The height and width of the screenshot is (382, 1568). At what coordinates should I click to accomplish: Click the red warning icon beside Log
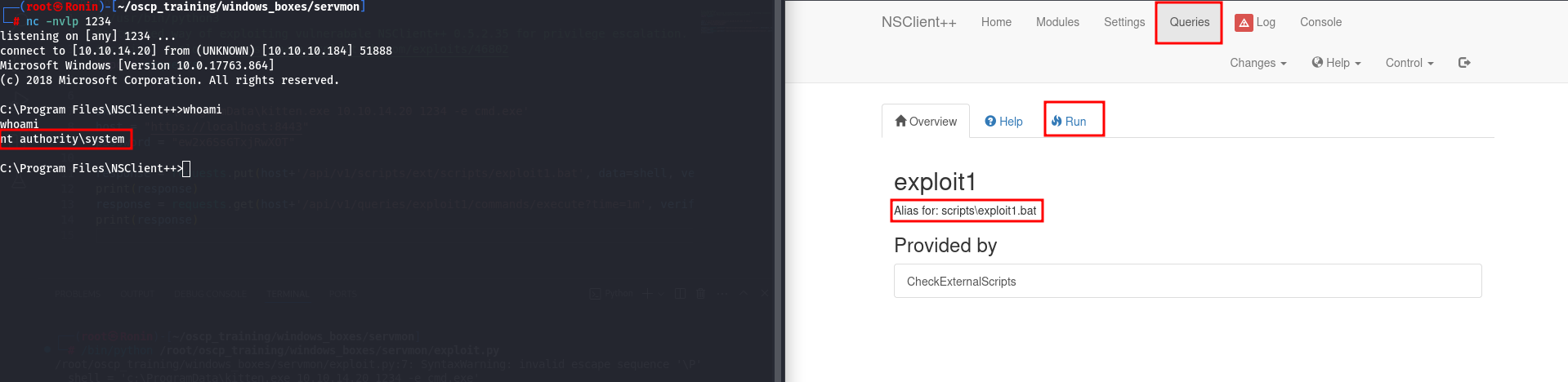[x=1244, y=23]
